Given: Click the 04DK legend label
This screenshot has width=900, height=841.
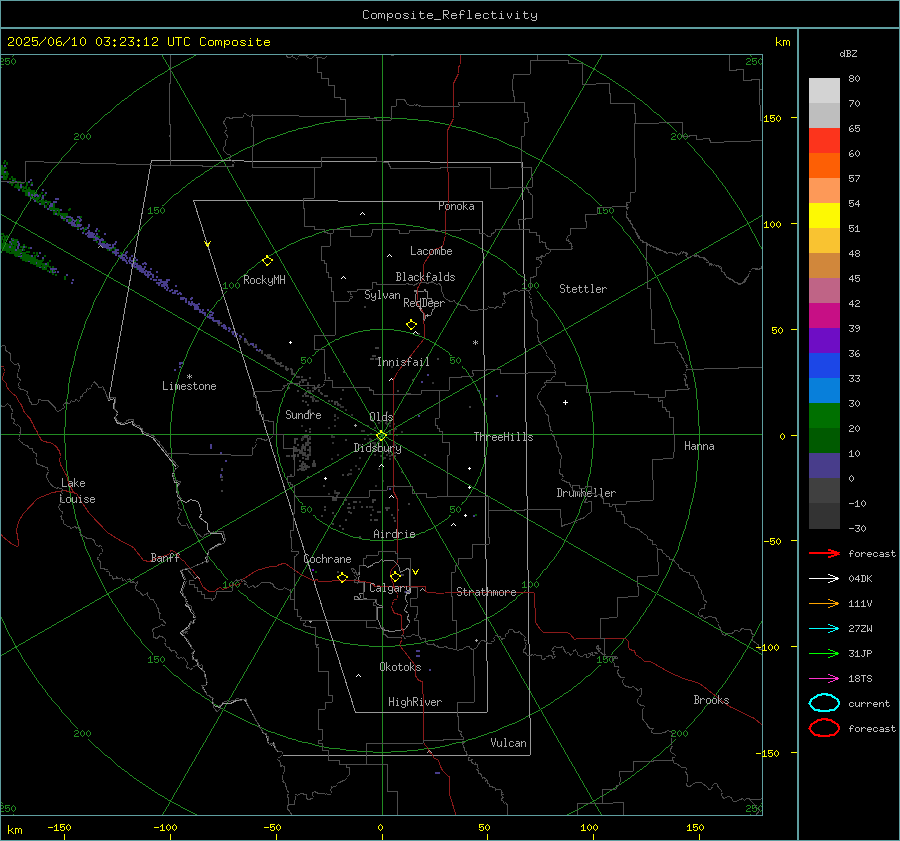Looking at the screenshot, I should pyautogui.click(x=860, y=579).
